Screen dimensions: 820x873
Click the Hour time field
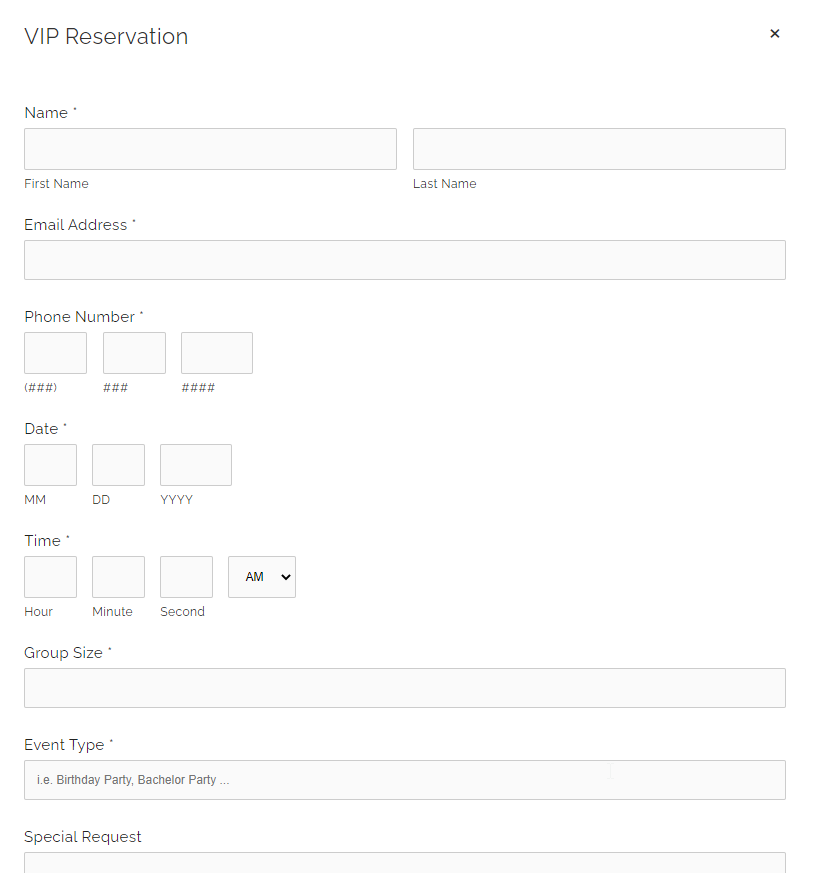pyautogui.click(x=50, y=577)
